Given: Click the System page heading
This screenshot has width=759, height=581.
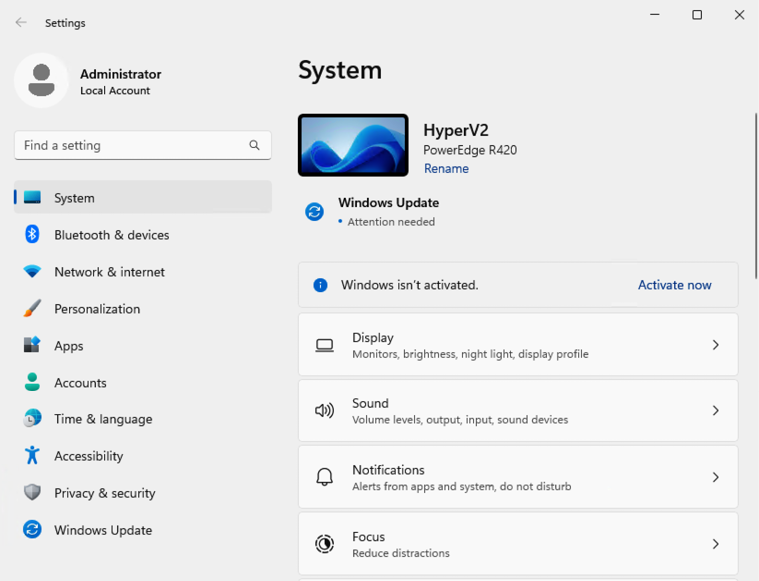Looking at the screenshot, I should click(x=340, y=71).
